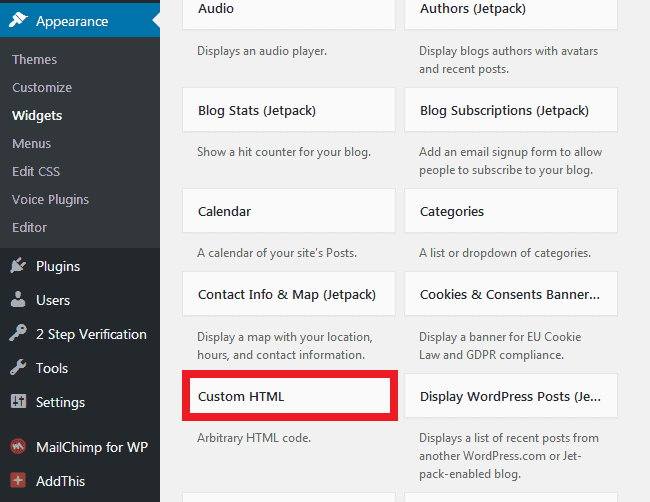Click the MailChimp for WP icon

coord(18,446)
